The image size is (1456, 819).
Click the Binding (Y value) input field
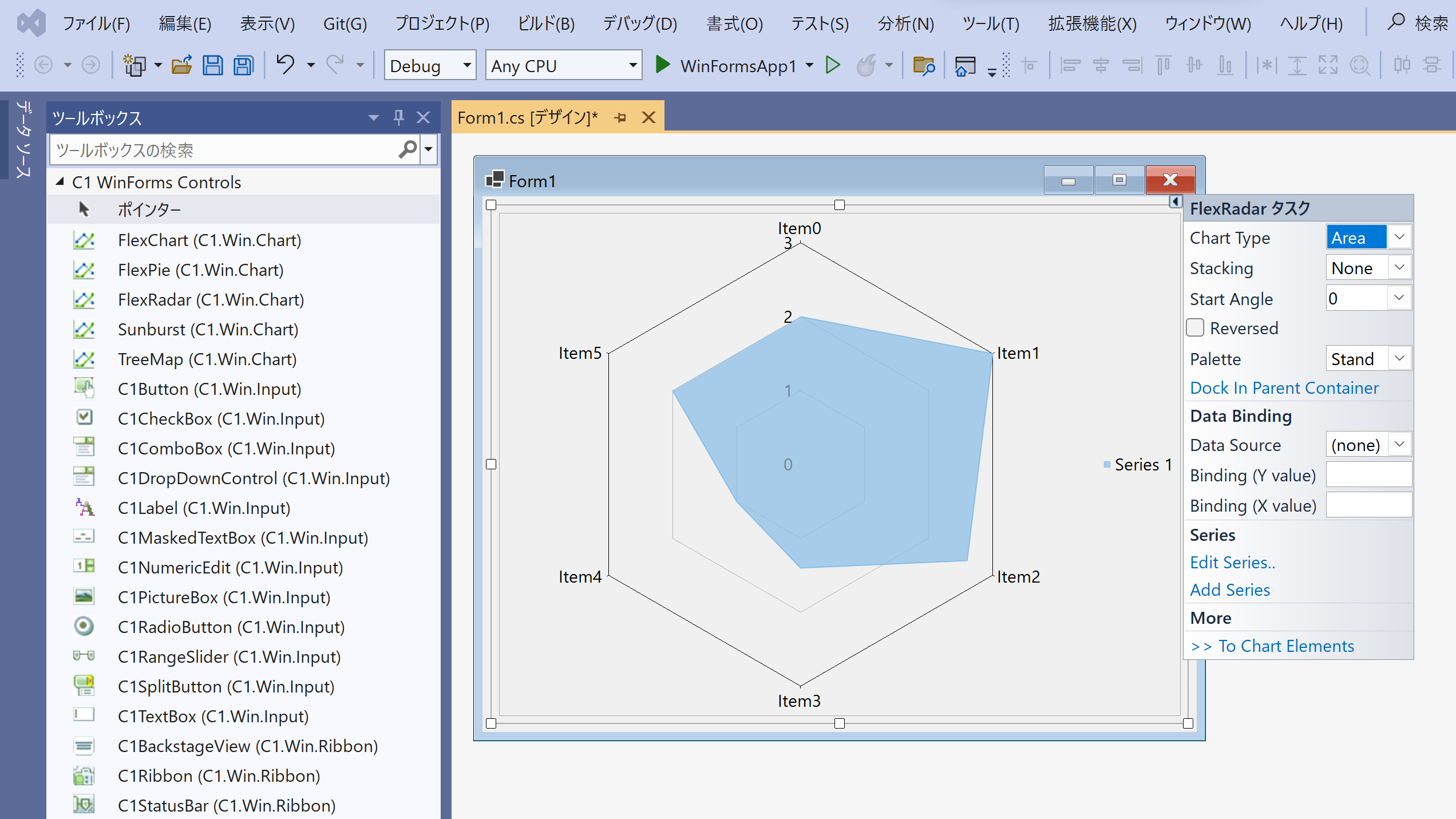(1368, 474)
